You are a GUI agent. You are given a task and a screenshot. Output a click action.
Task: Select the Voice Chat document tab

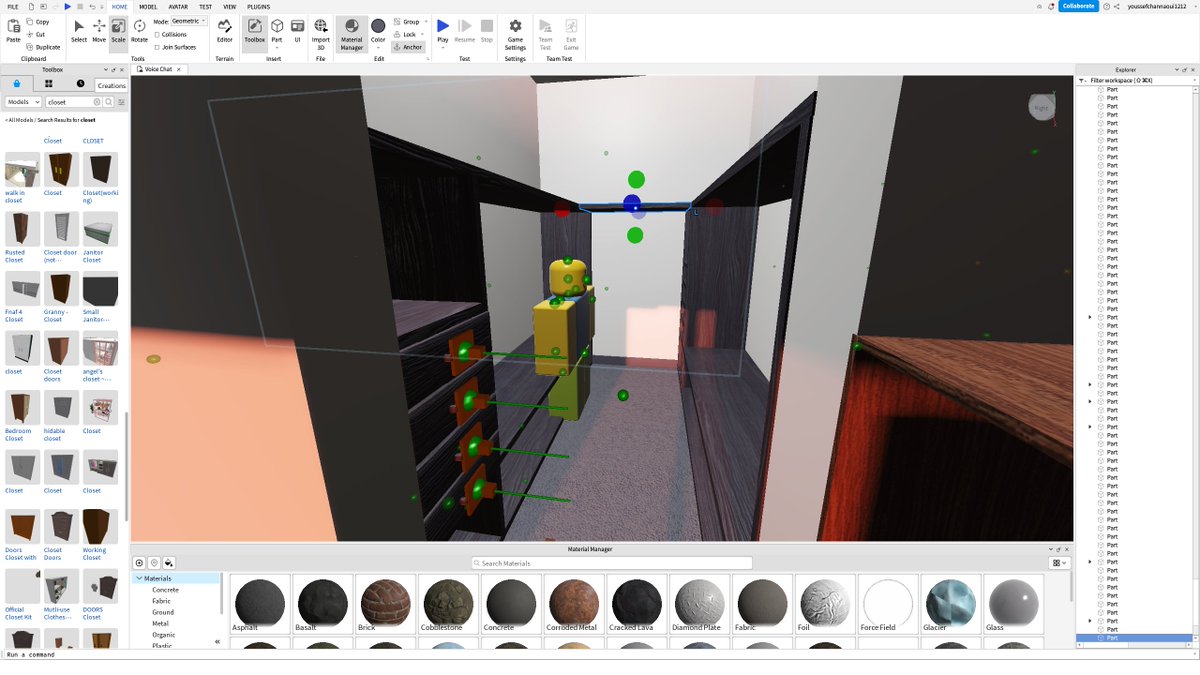coord(158,69)
